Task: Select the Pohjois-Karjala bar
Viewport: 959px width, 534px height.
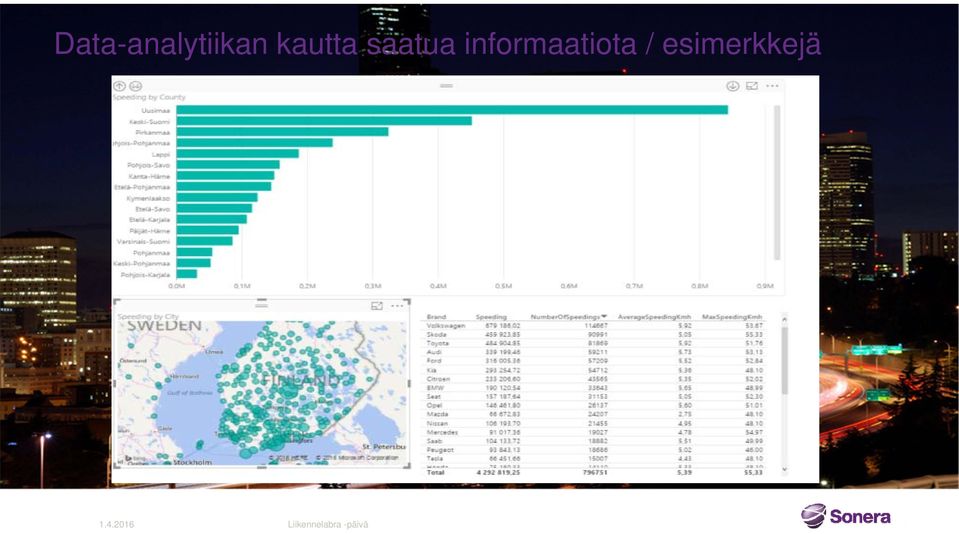Action: pyautogui.click(x=187, y=274)
